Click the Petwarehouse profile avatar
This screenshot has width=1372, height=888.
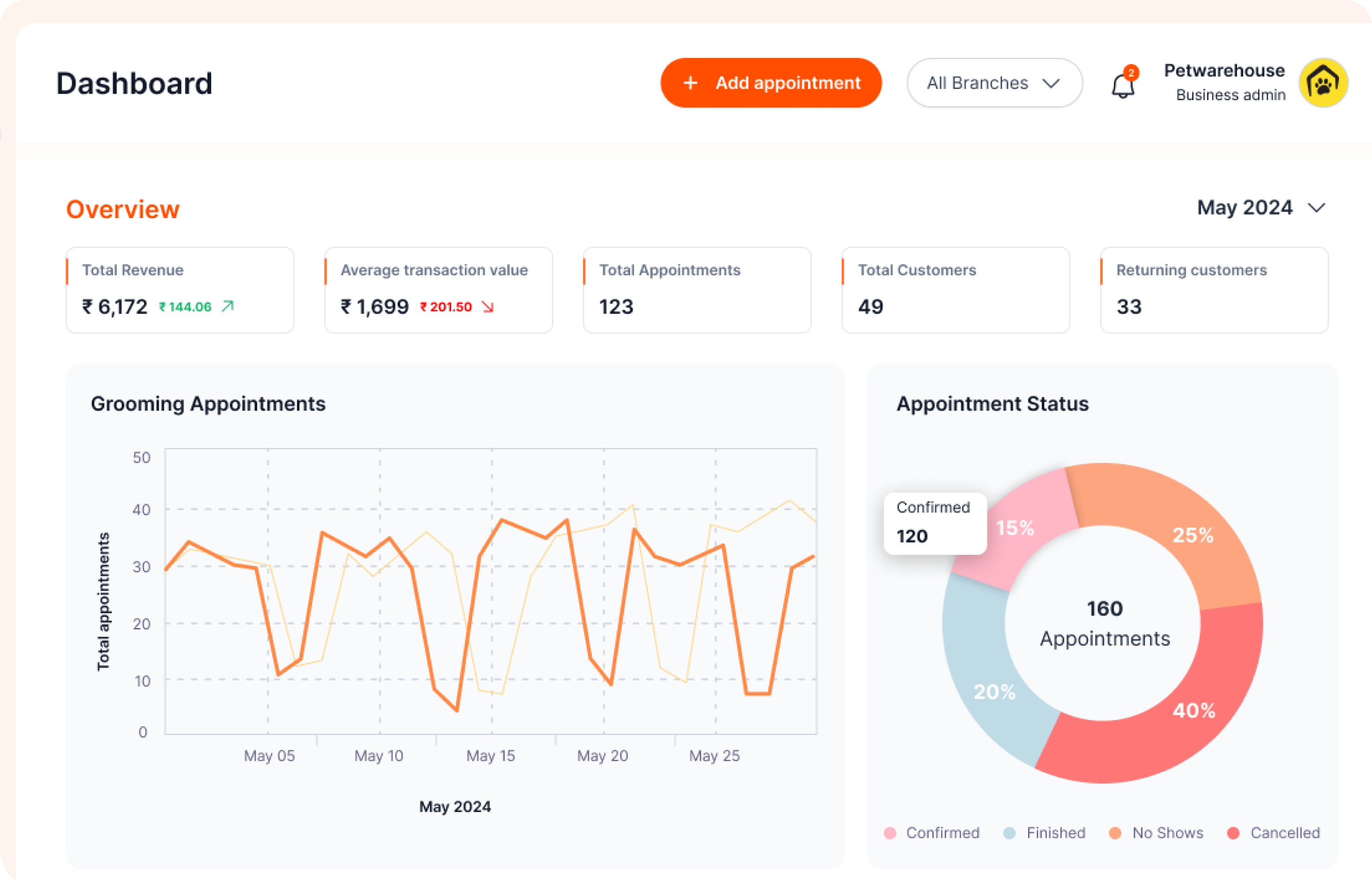(x=1323, y=83)
